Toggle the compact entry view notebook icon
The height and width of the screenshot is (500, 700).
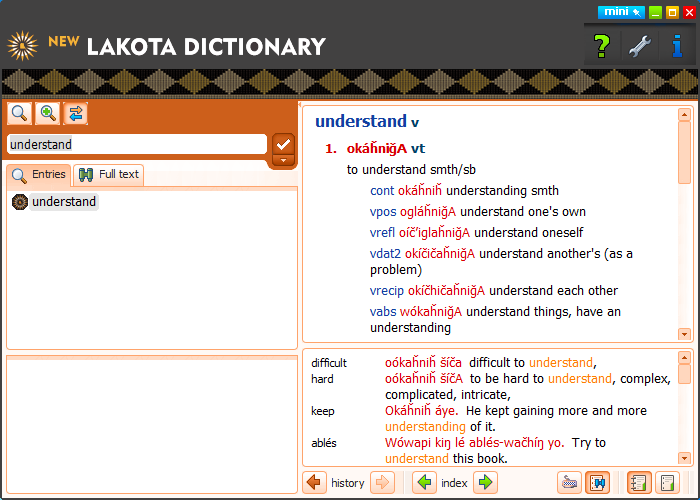[x=667, y=483]
